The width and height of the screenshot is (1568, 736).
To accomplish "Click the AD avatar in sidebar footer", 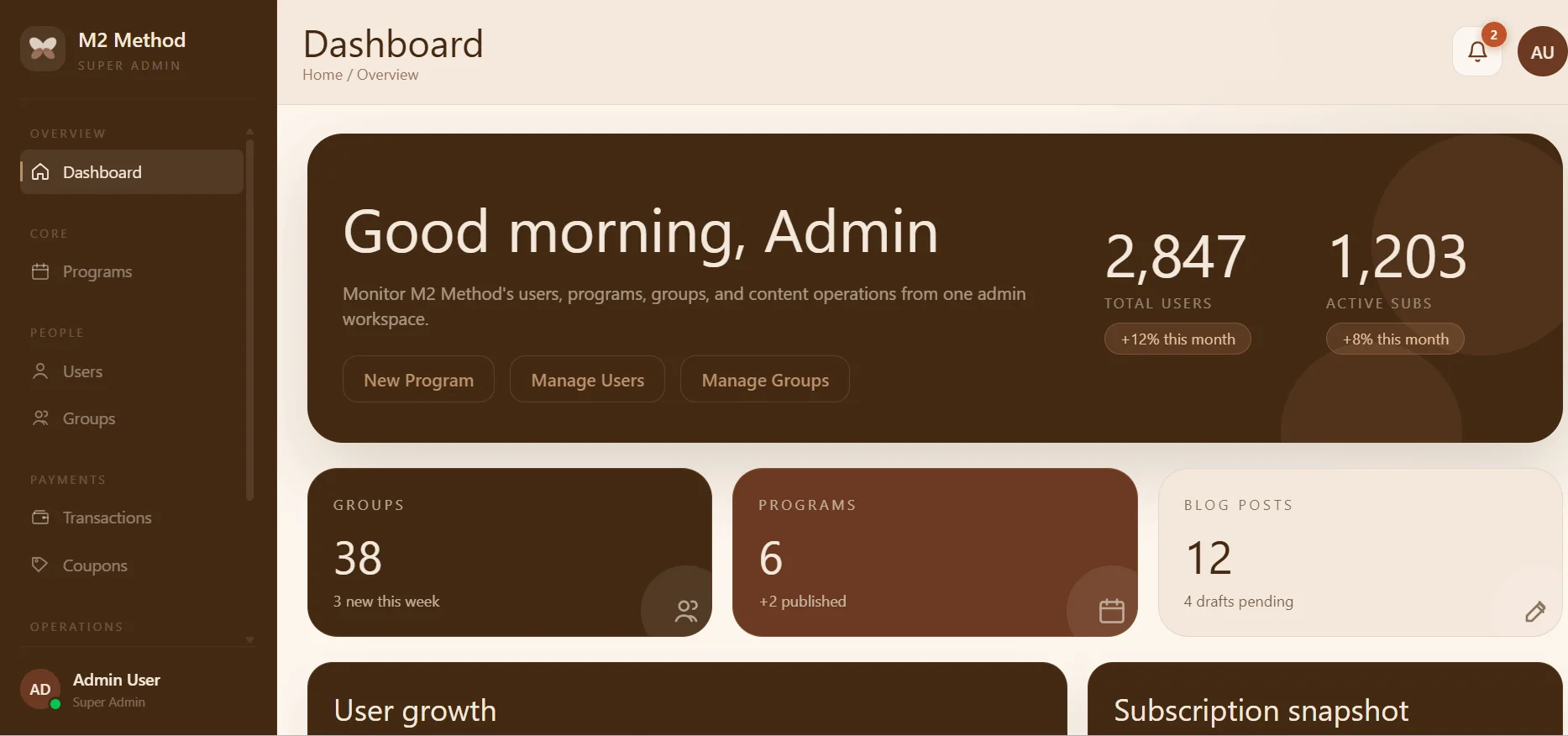I will (40, 690).
